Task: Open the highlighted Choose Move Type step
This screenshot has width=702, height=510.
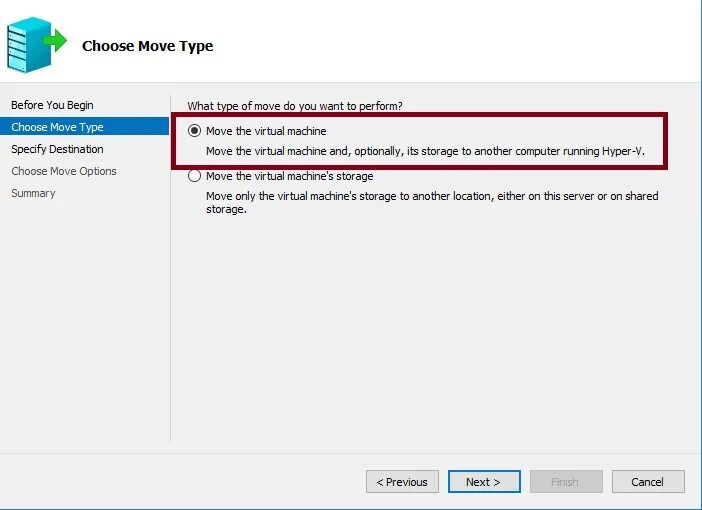Action: pyautogui.click(x=84, y=127)
